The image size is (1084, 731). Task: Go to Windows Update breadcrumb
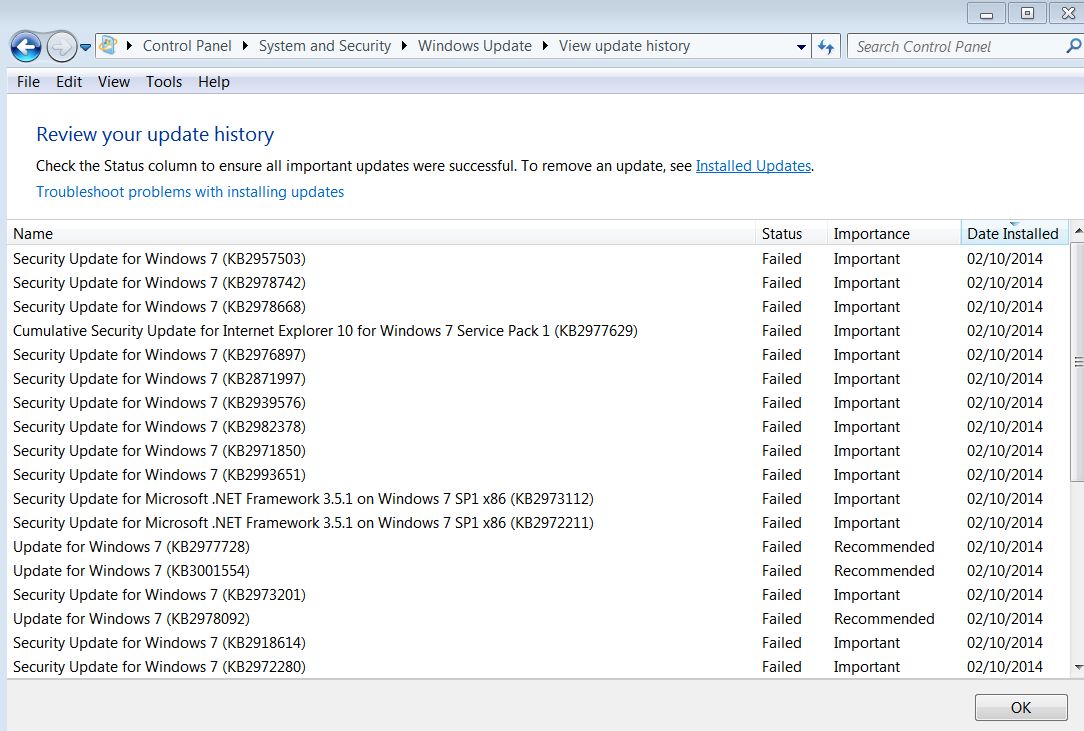(475, 46)
